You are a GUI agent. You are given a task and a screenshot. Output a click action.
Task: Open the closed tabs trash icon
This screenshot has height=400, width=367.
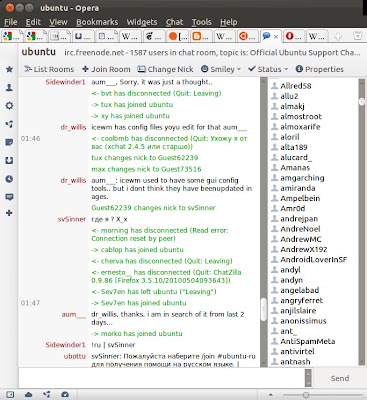(x=357, y=36)
